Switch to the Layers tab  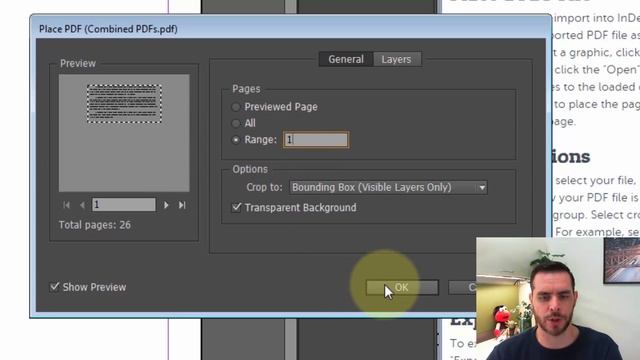(396, 59)
